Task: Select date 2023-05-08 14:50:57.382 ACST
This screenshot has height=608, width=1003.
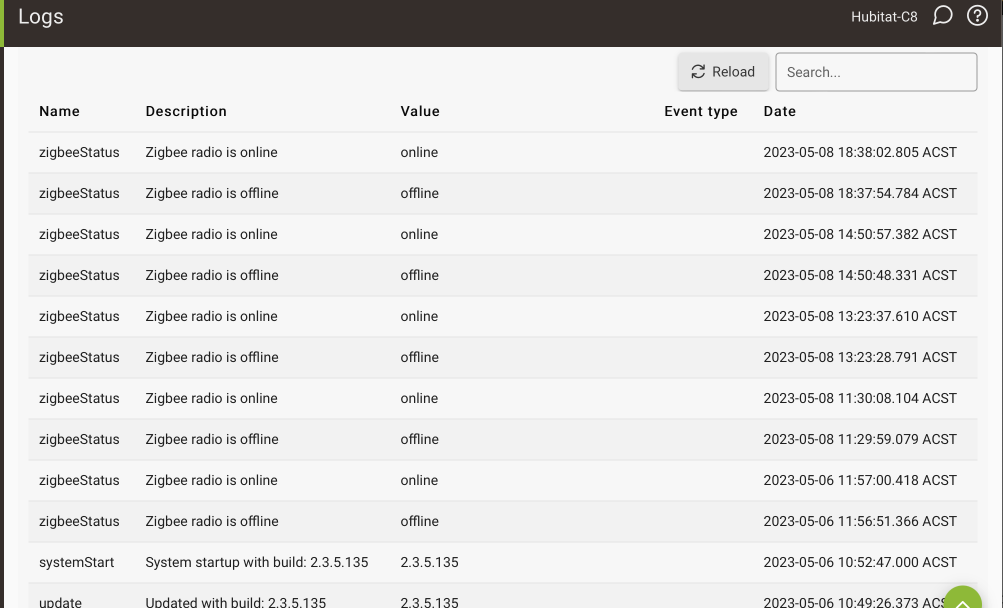Action: point(860,234)
